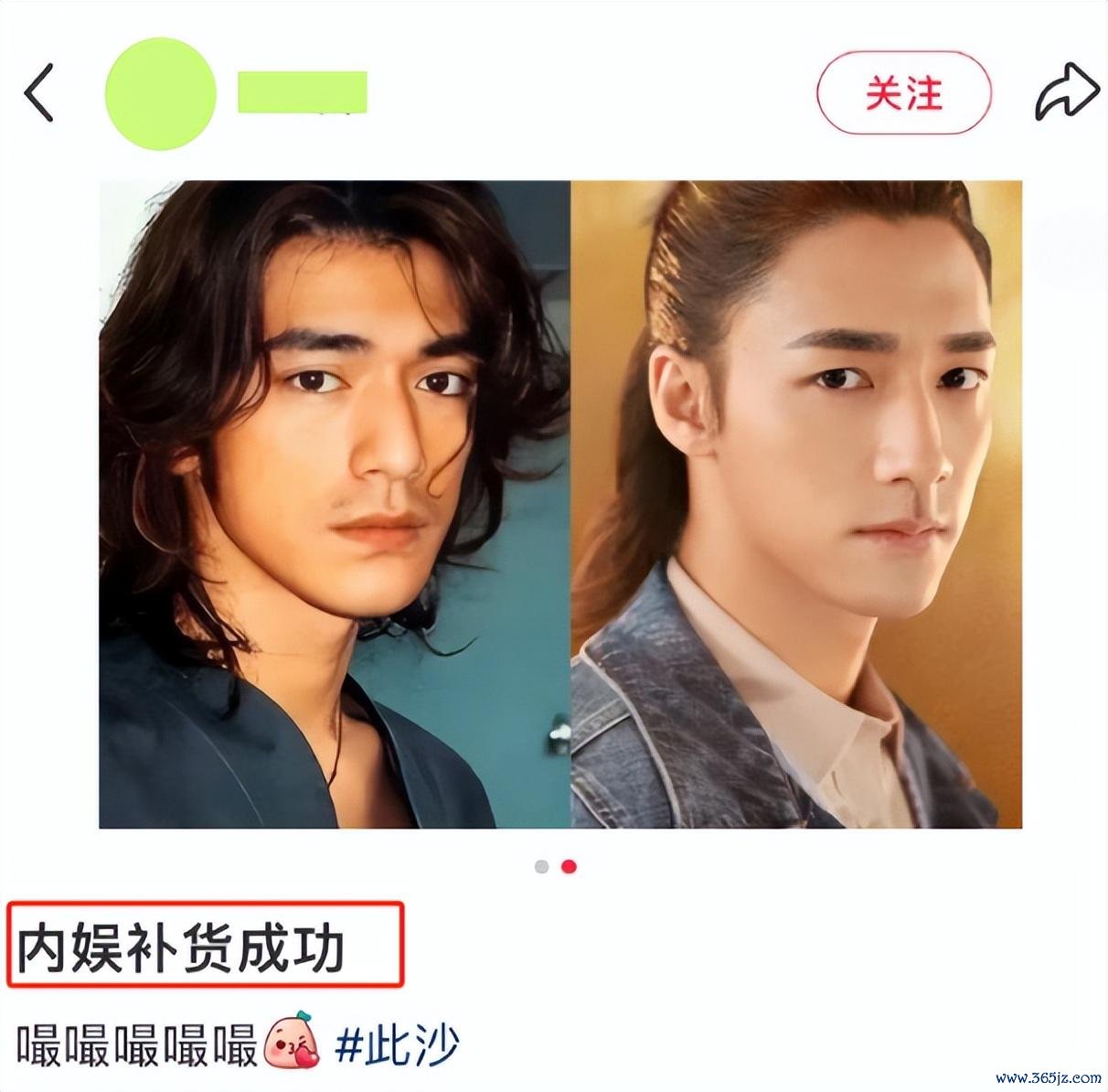Open the share arrow icon
Screen dimensions: 1108x1092
coord(1066,92)
